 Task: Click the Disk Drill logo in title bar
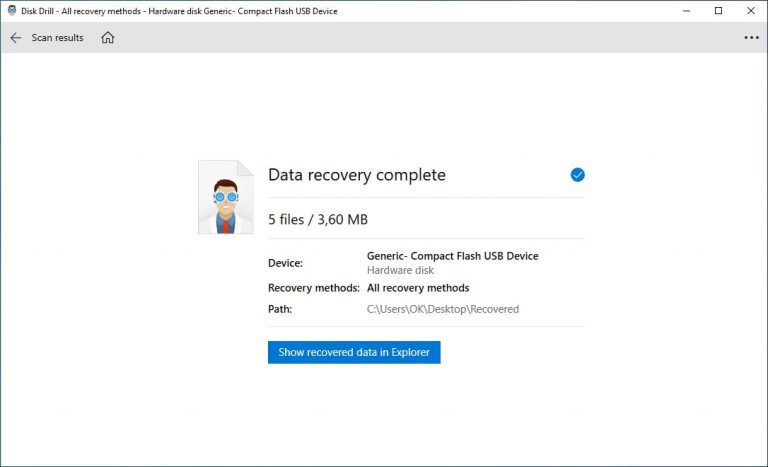coord(10,11)
